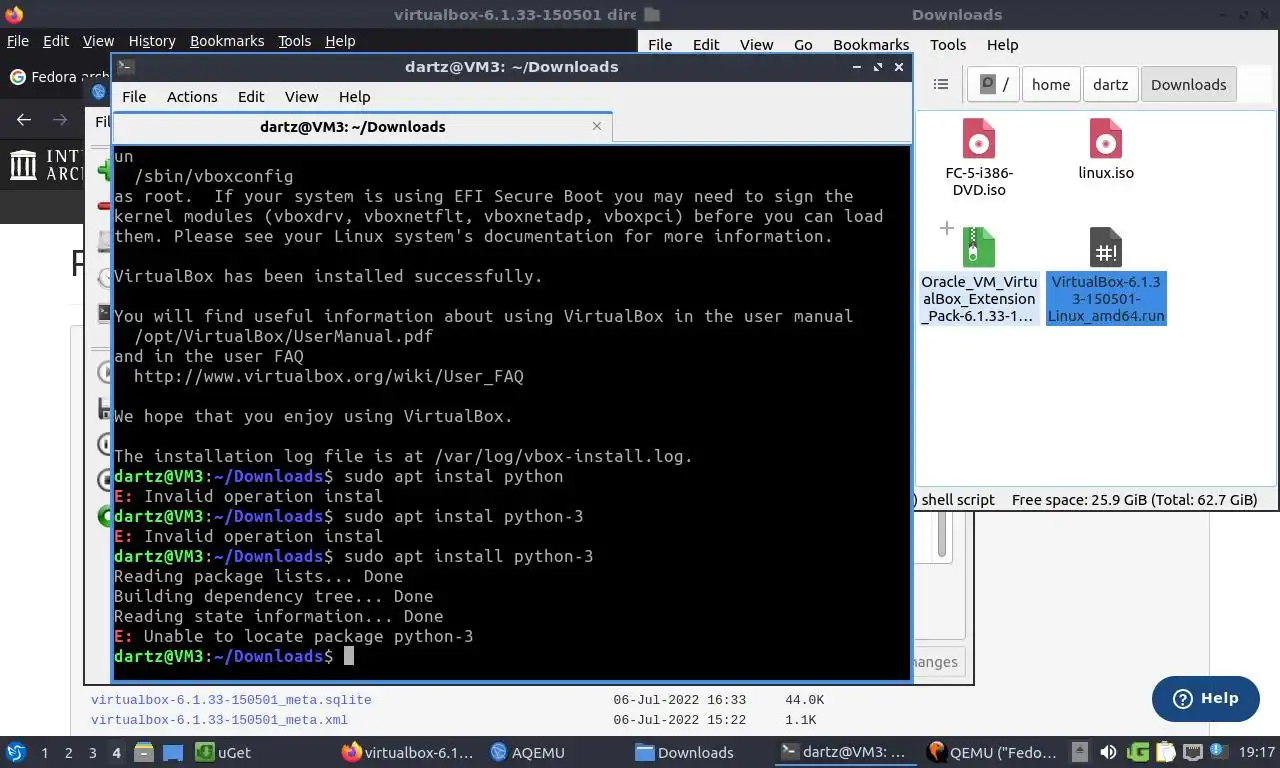The width and height of the screenshot is (1280, 768).
Task: Open the file manager Bookmarks menu
Action: [871, 44]
